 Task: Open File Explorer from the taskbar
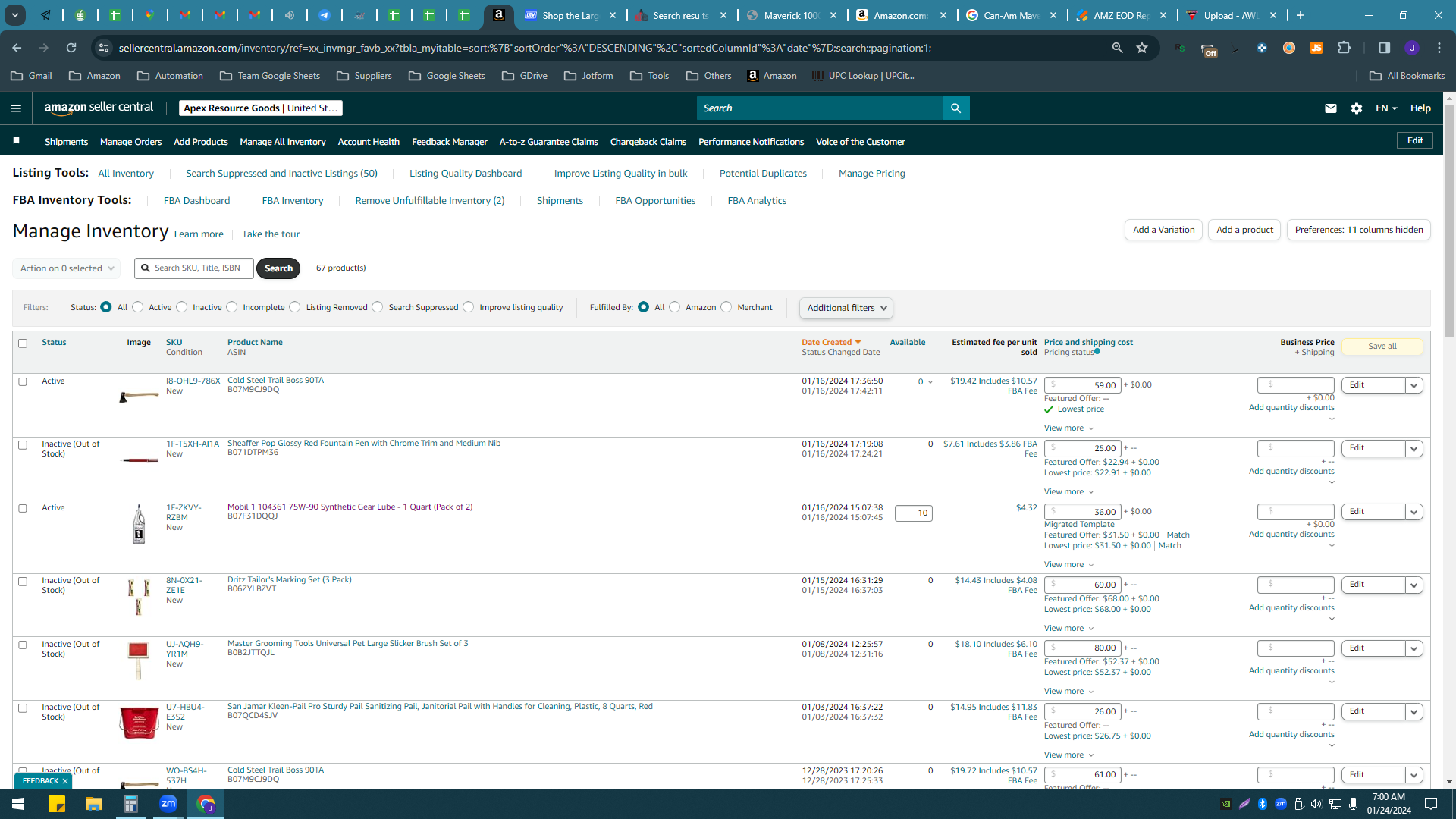(x=93, y=804)
